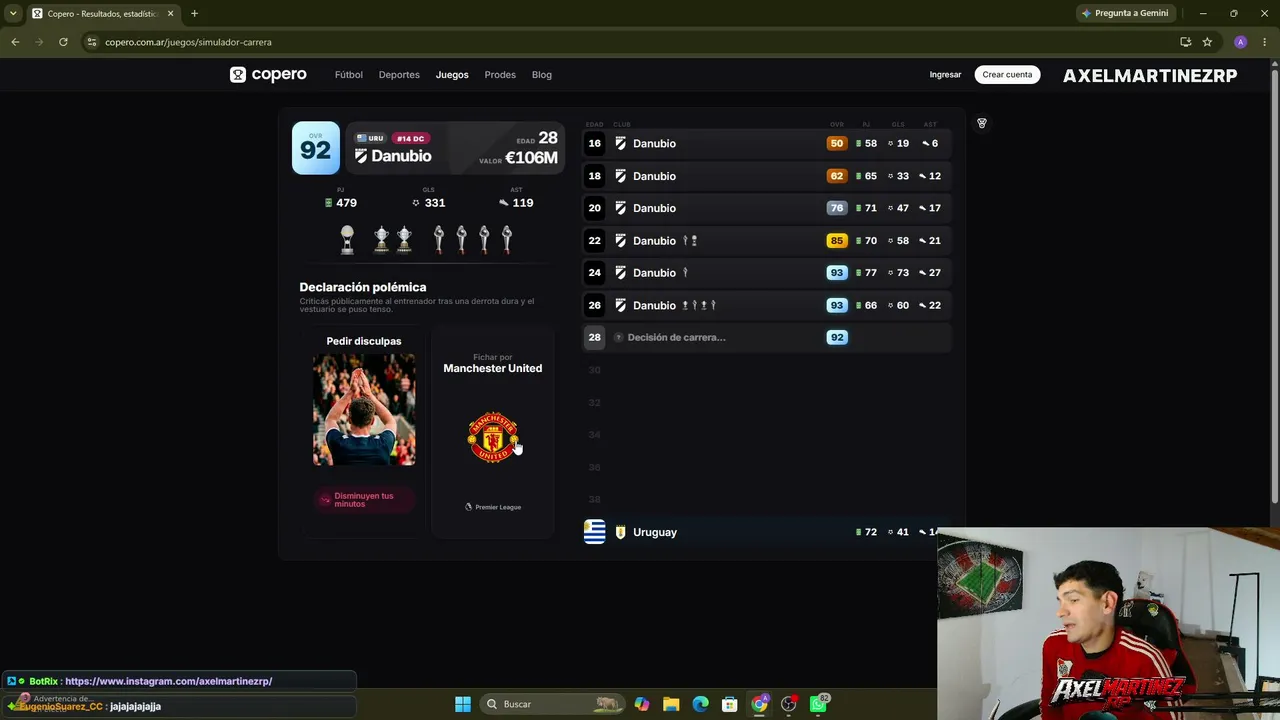Click the Ingresar login link

(945, 75)
